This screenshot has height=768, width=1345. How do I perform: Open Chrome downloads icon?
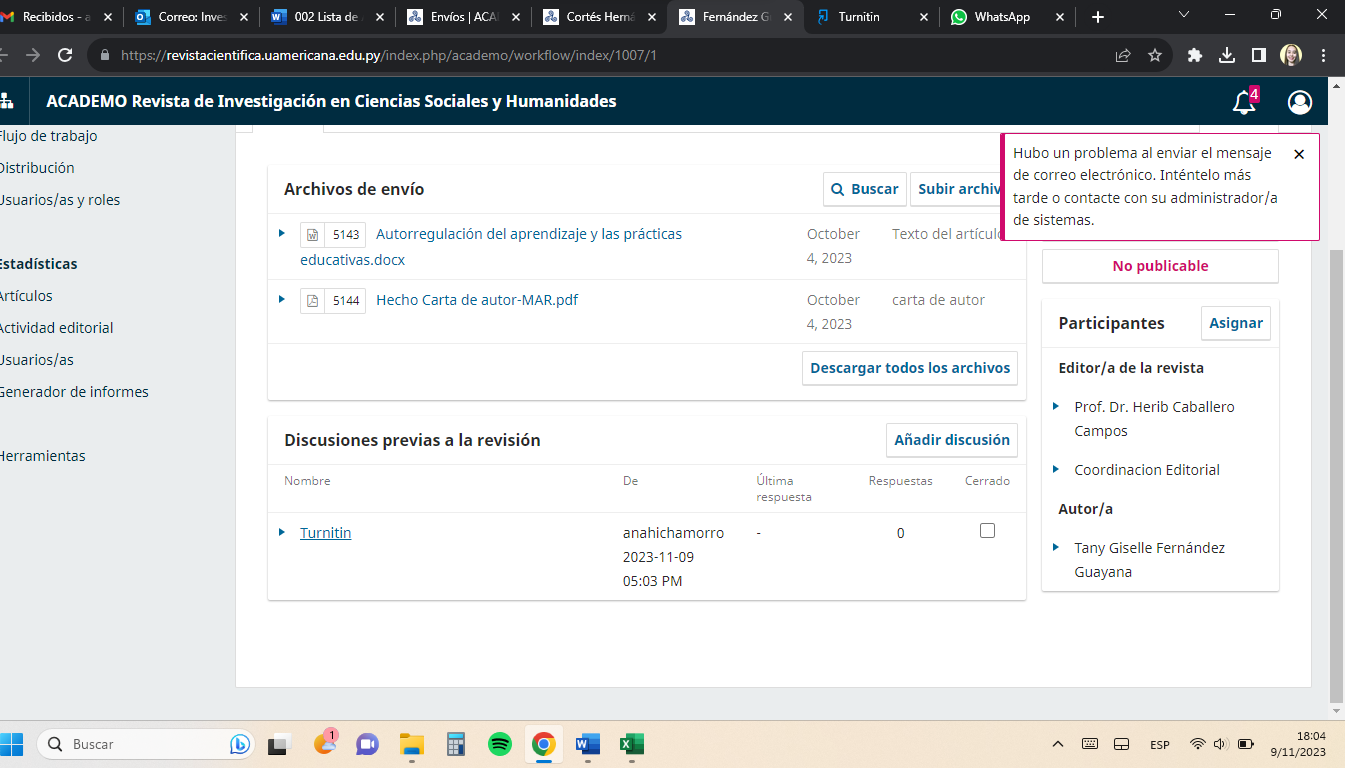tap(1227, 56)
